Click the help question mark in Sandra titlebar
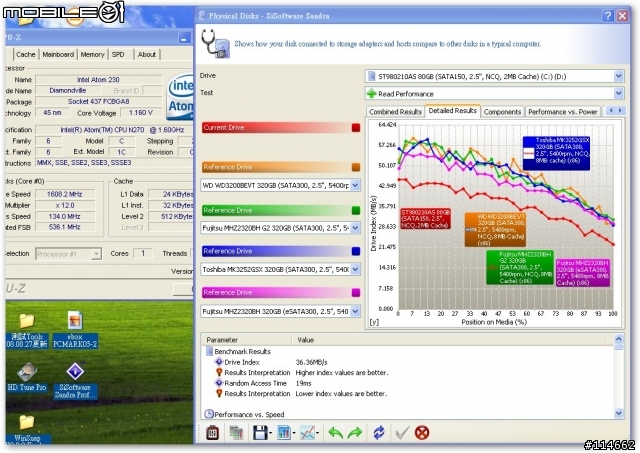 click(608, 16)
